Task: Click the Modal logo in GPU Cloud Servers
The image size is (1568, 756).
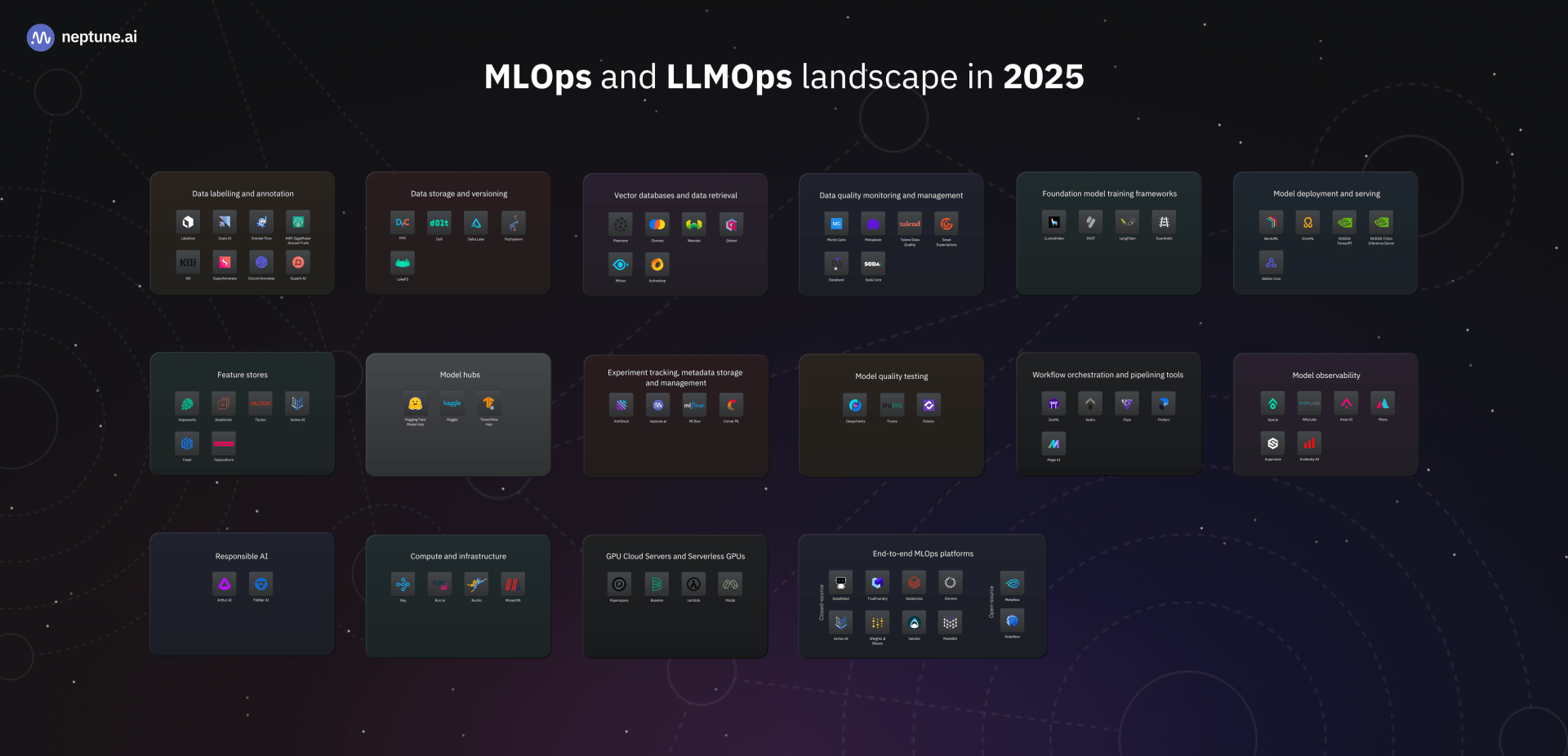Action: pyautogui.click(x=730, y=583)
